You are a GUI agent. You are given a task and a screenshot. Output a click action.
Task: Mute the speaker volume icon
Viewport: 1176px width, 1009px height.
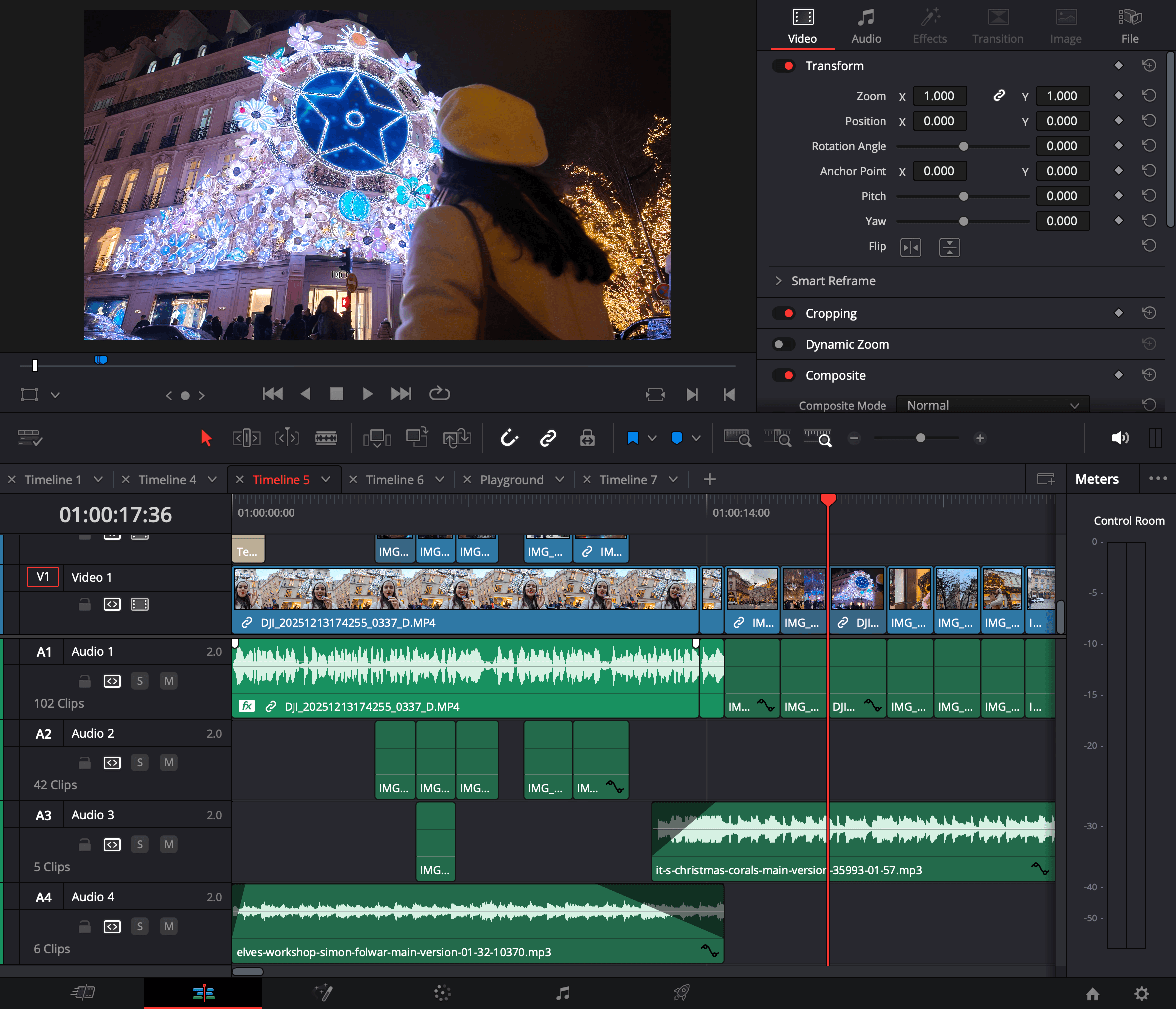coord(1120,438)
